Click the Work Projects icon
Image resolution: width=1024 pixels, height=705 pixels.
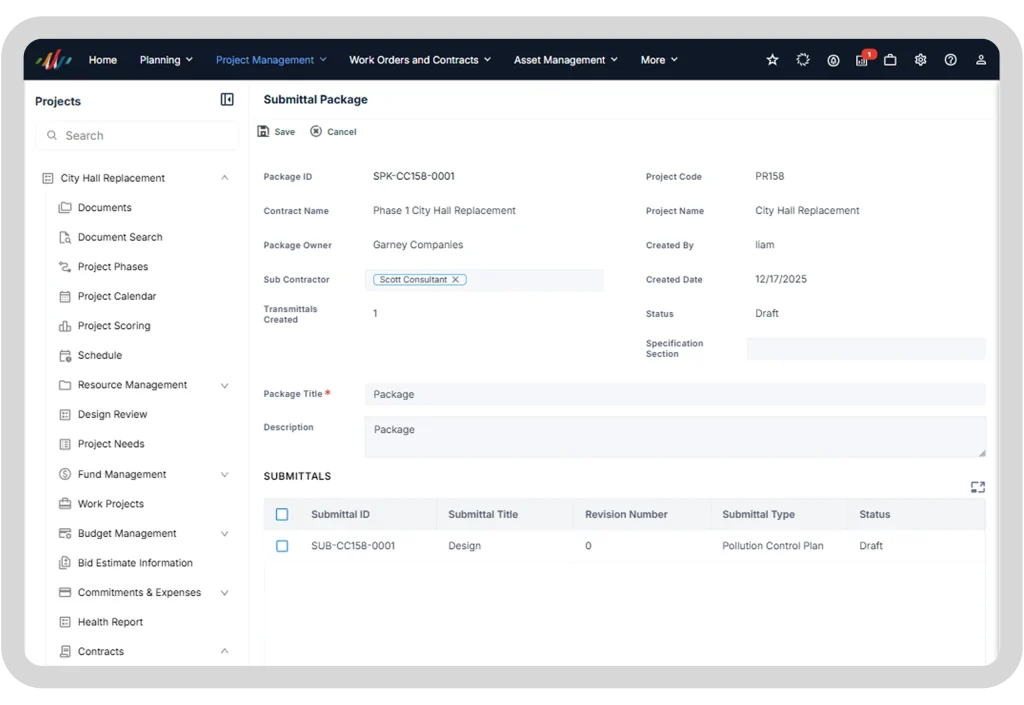click(x=65, y=503)
